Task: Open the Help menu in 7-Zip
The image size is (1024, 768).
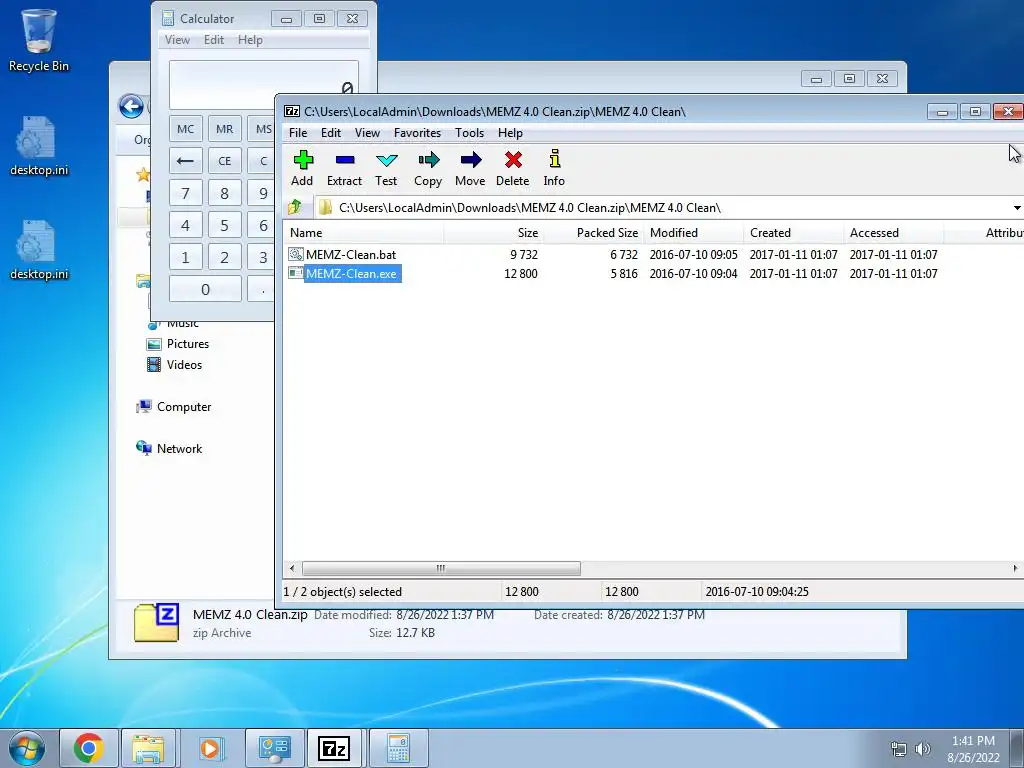Action: 510,133
